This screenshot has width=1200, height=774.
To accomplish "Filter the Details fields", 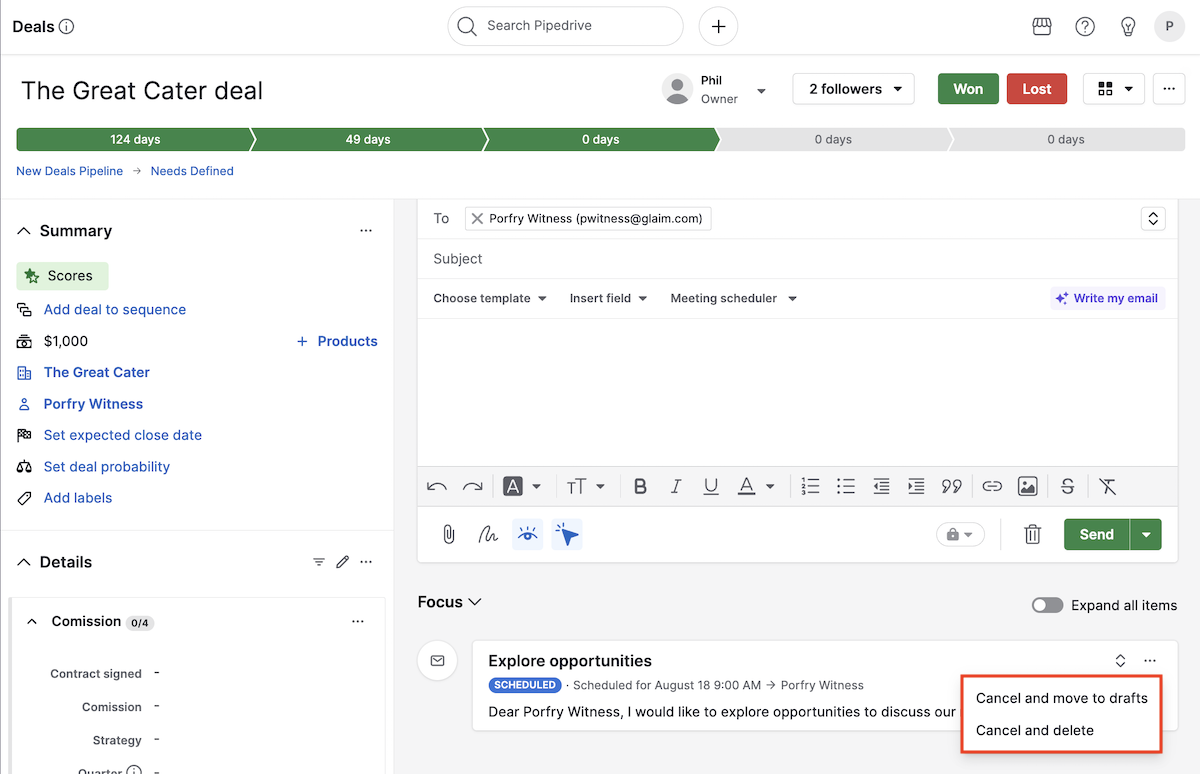I will point(319,562).
